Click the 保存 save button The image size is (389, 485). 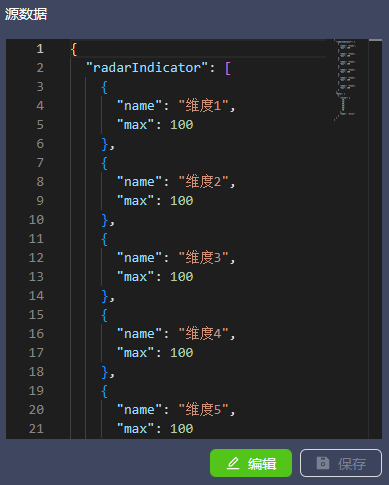(x=341, y=463)
